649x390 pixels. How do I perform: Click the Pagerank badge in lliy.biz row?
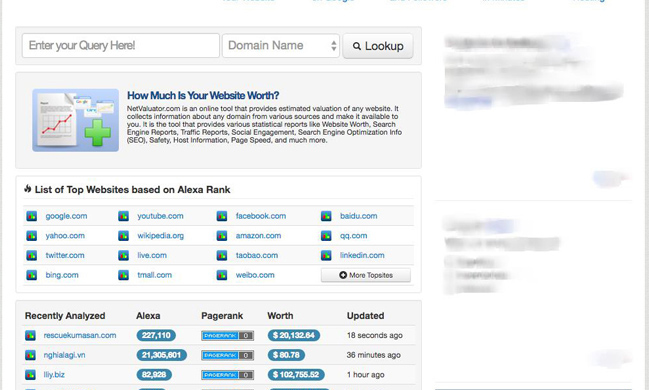pos(227,375)
